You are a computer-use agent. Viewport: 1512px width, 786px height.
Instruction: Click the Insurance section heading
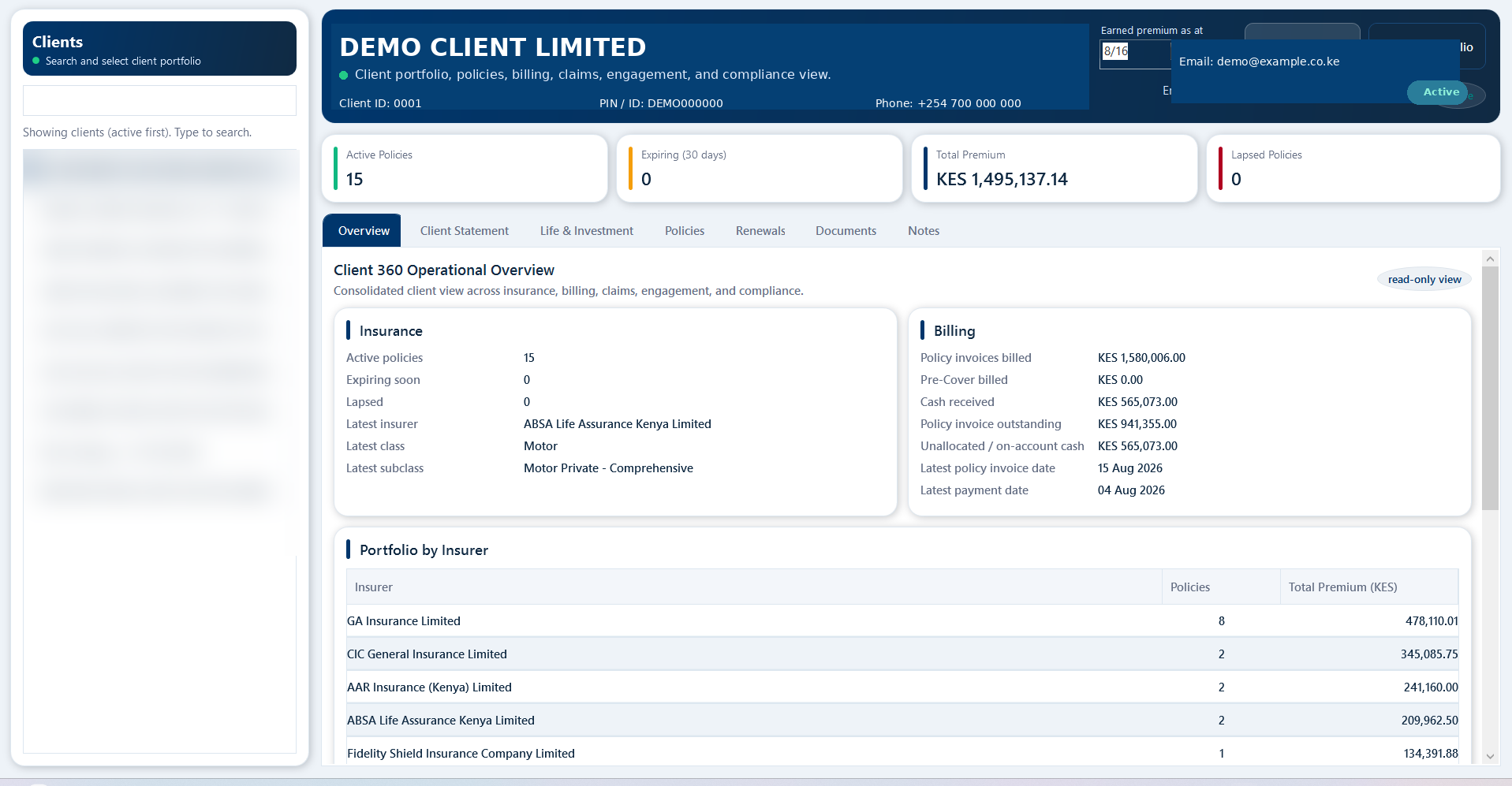click(391, 331)
